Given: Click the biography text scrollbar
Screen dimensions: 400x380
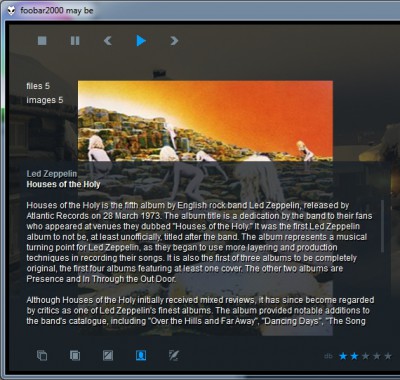Looking at the screenshot, I should [382, 226].
